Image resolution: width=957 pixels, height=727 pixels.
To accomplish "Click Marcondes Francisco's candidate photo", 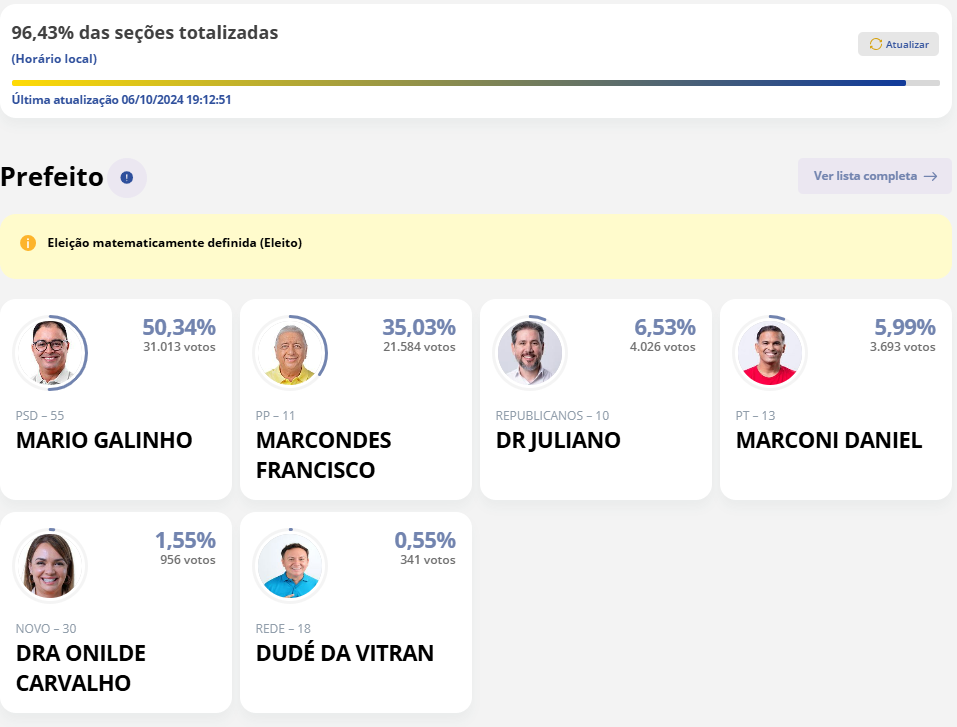I will pyautogui.click(x=290, y=353).
